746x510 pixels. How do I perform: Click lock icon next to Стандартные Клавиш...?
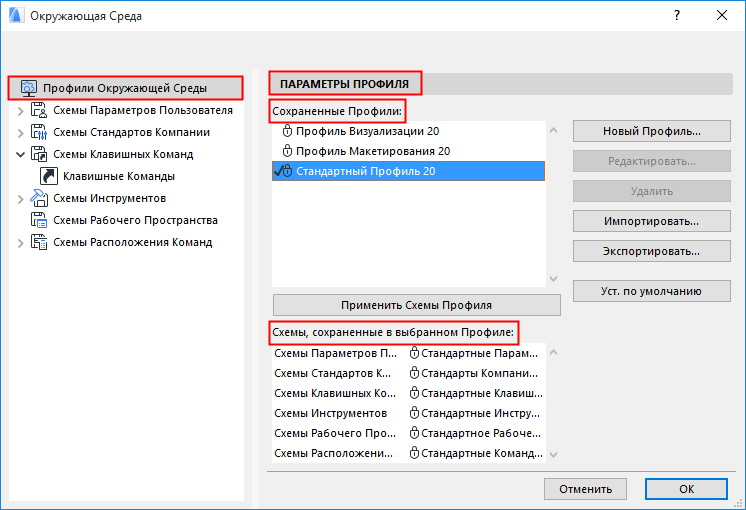[414, 393]
